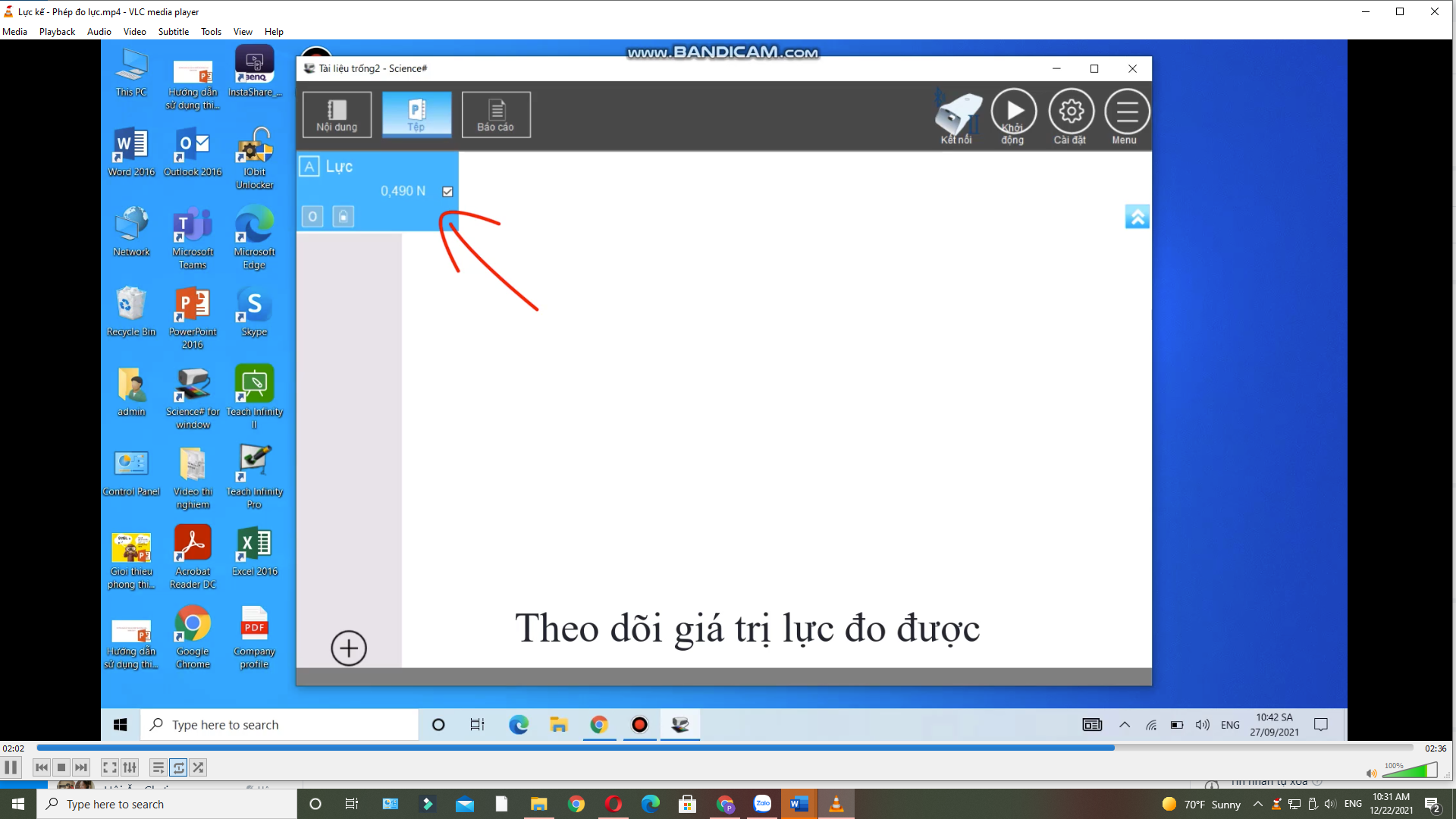The image size is (1456, 819).
Task: Click the Nội dung button in Science#
Action: click(x=337, y=115)
